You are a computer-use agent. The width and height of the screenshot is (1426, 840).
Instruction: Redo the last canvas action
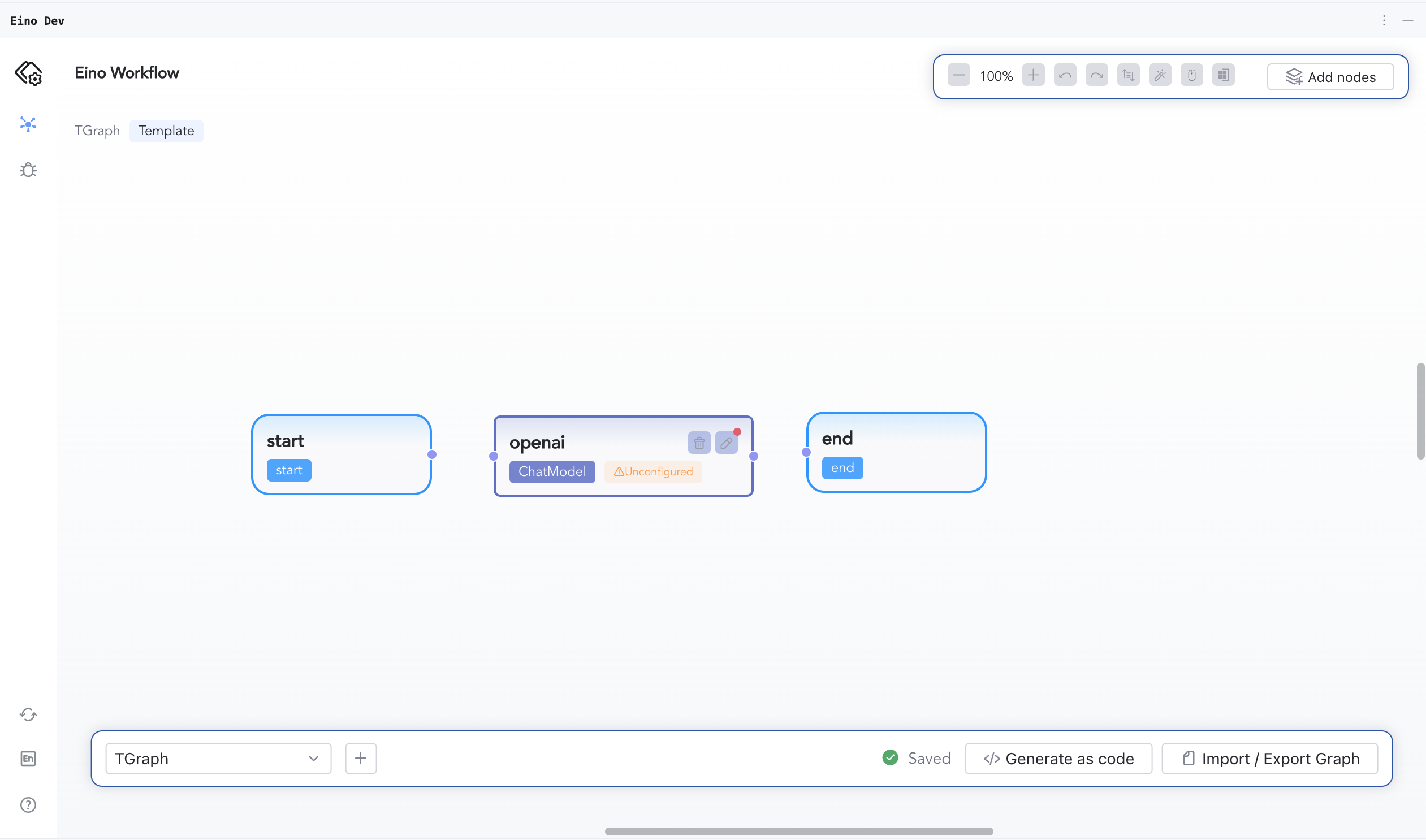click(1096, 75)
